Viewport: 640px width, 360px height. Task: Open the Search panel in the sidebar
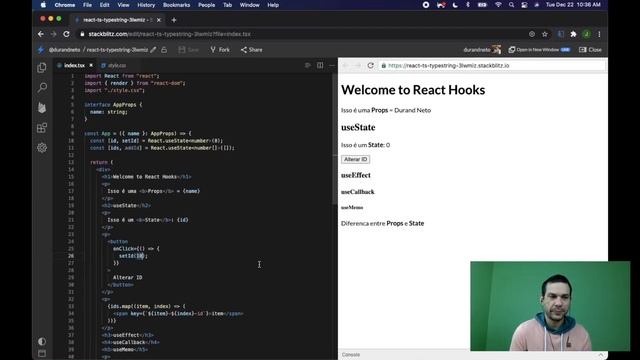coord(42,87)
